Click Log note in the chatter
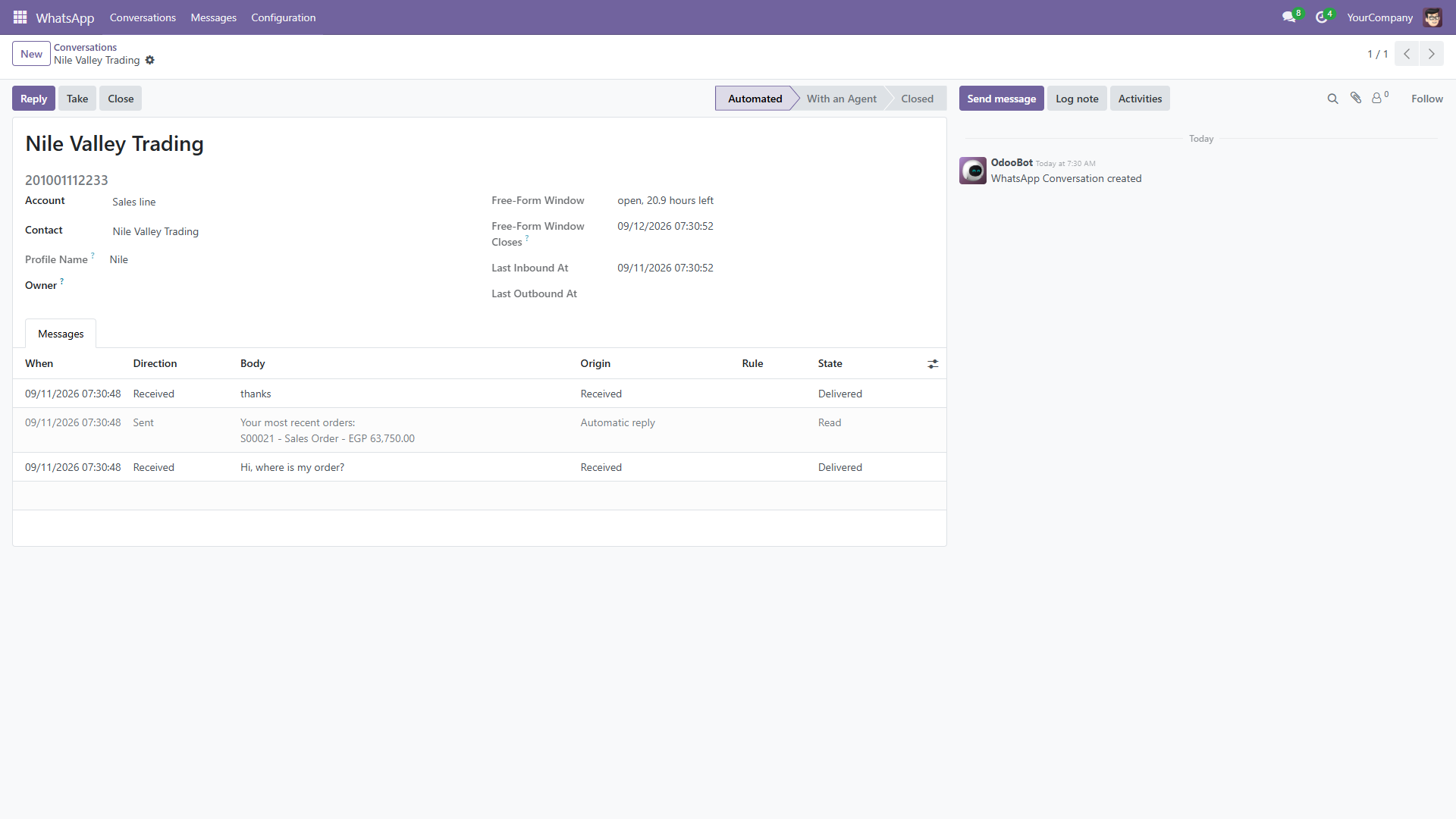Image resolution: width=1456 pixels, height=819 pixels. point(1077,99)
